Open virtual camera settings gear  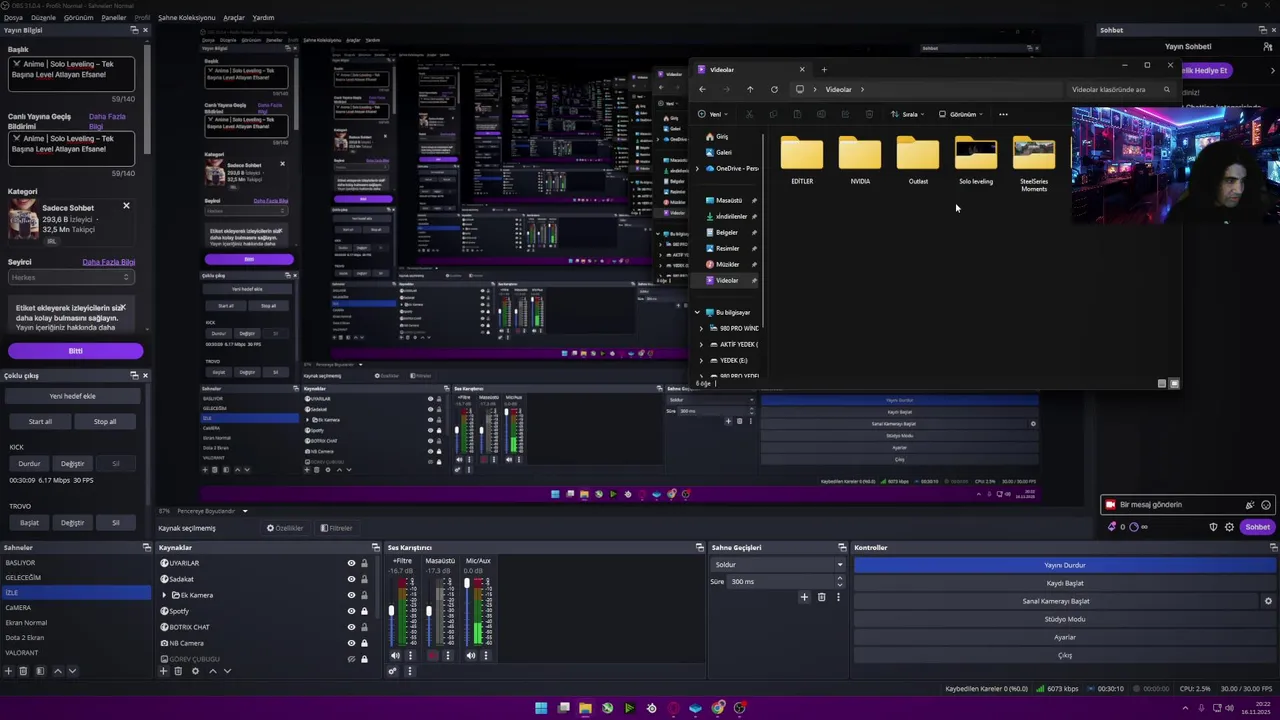coord(1268,601)
